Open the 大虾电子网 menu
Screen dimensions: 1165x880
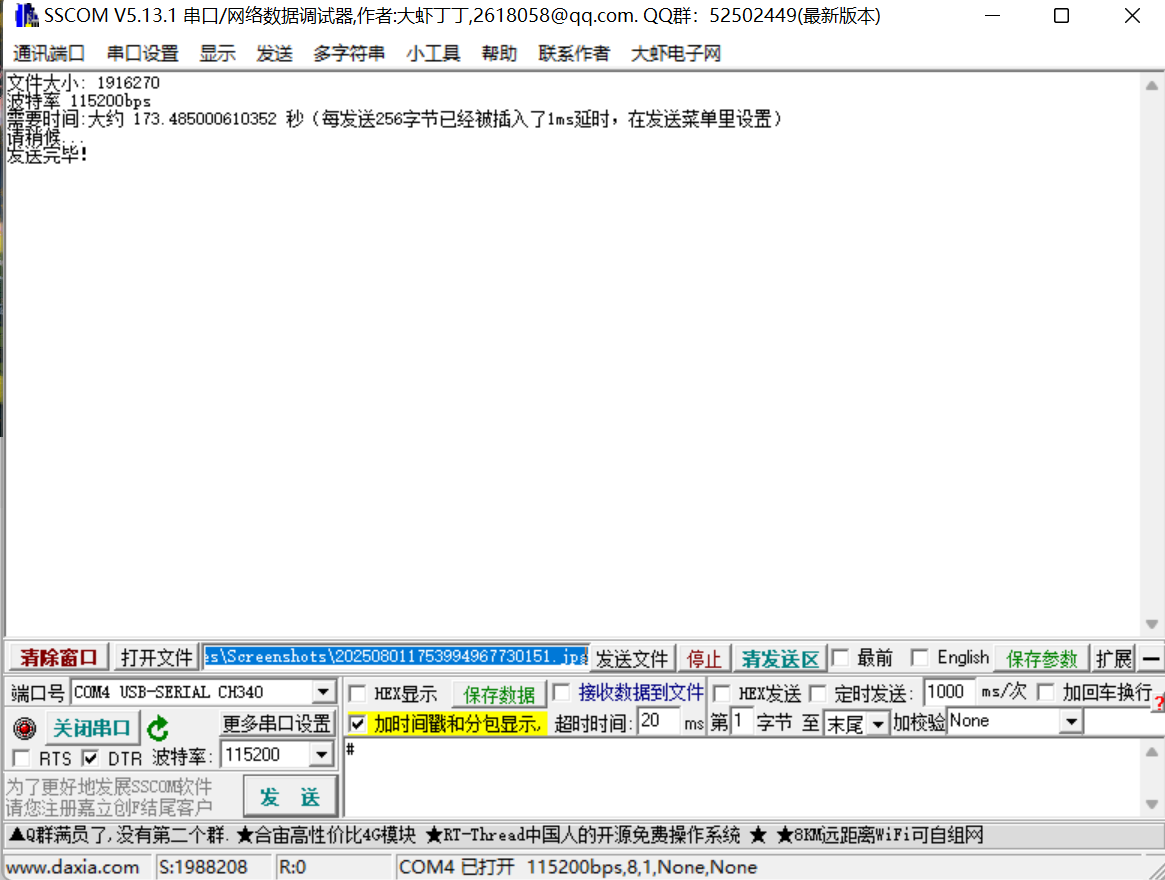click(x=676, y=54)
